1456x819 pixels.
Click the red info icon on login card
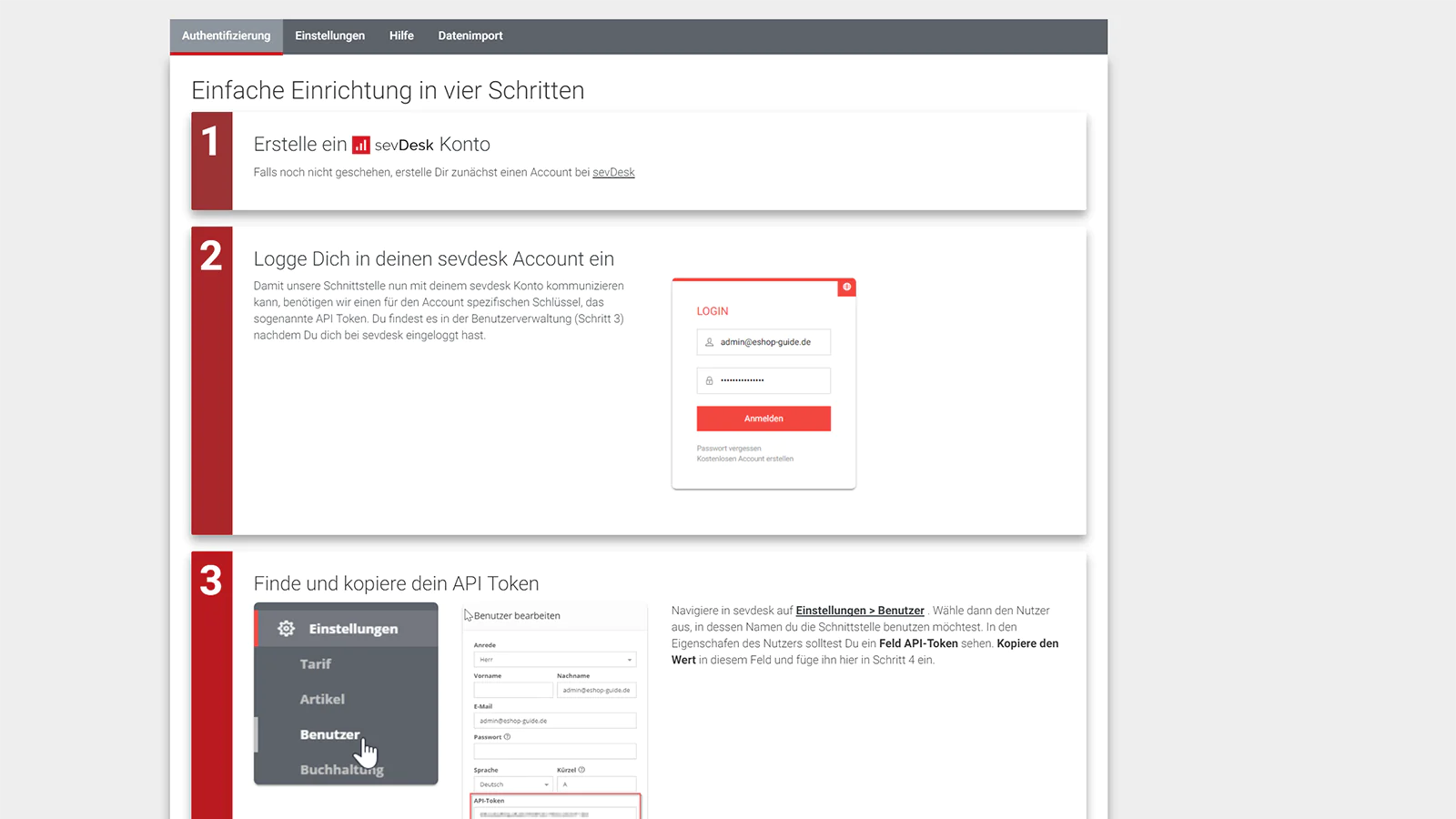846,287
